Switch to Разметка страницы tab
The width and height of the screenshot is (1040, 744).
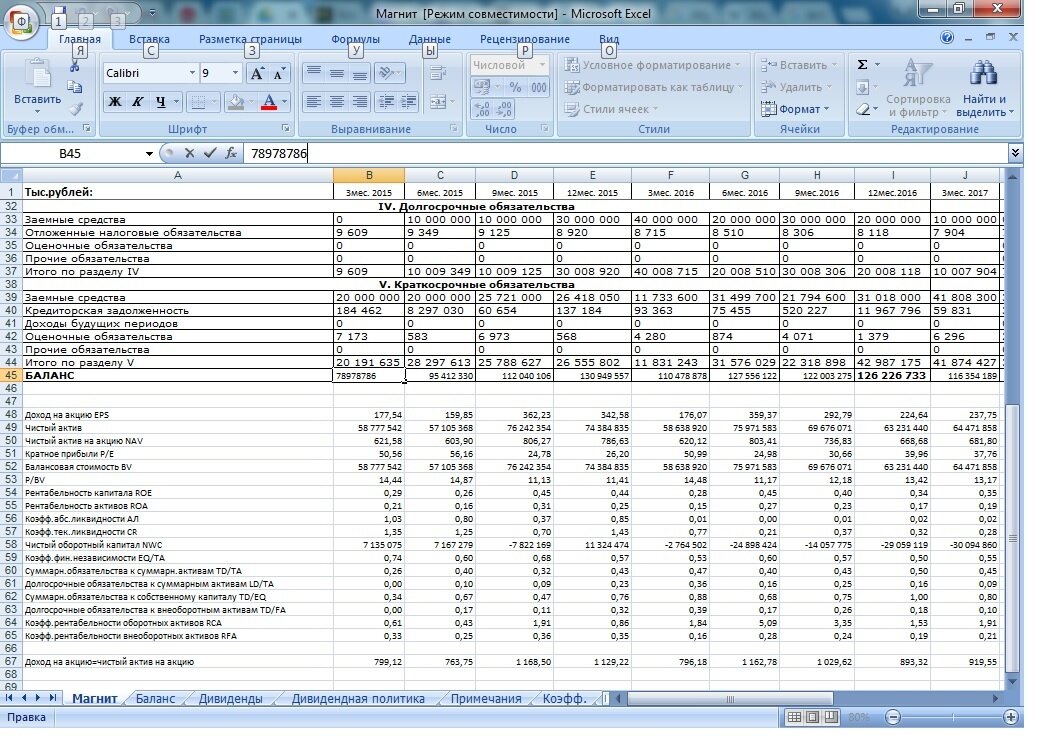click(x=250, y=39)
